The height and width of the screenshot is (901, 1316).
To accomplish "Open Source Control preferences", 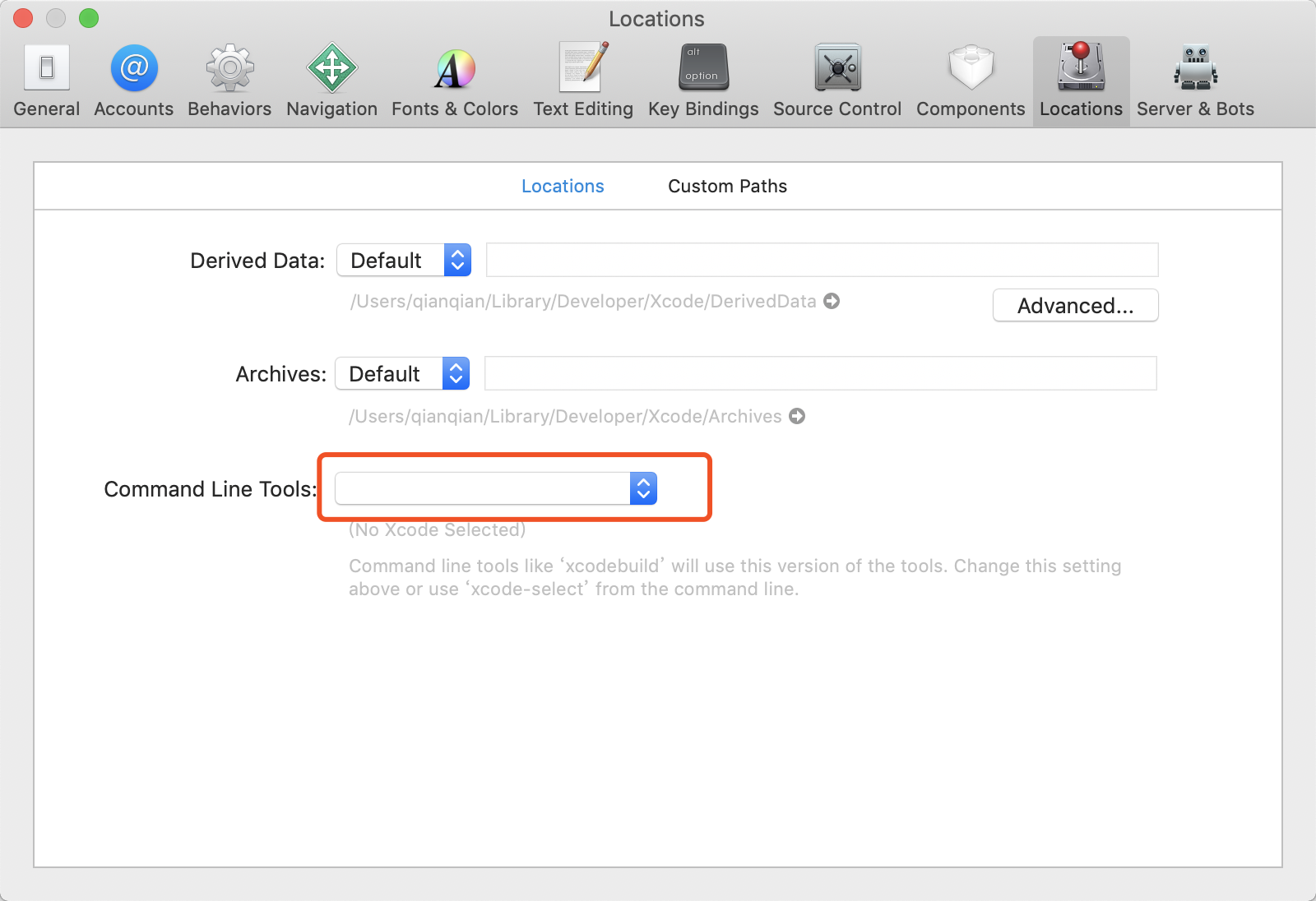I will (837, 81).
